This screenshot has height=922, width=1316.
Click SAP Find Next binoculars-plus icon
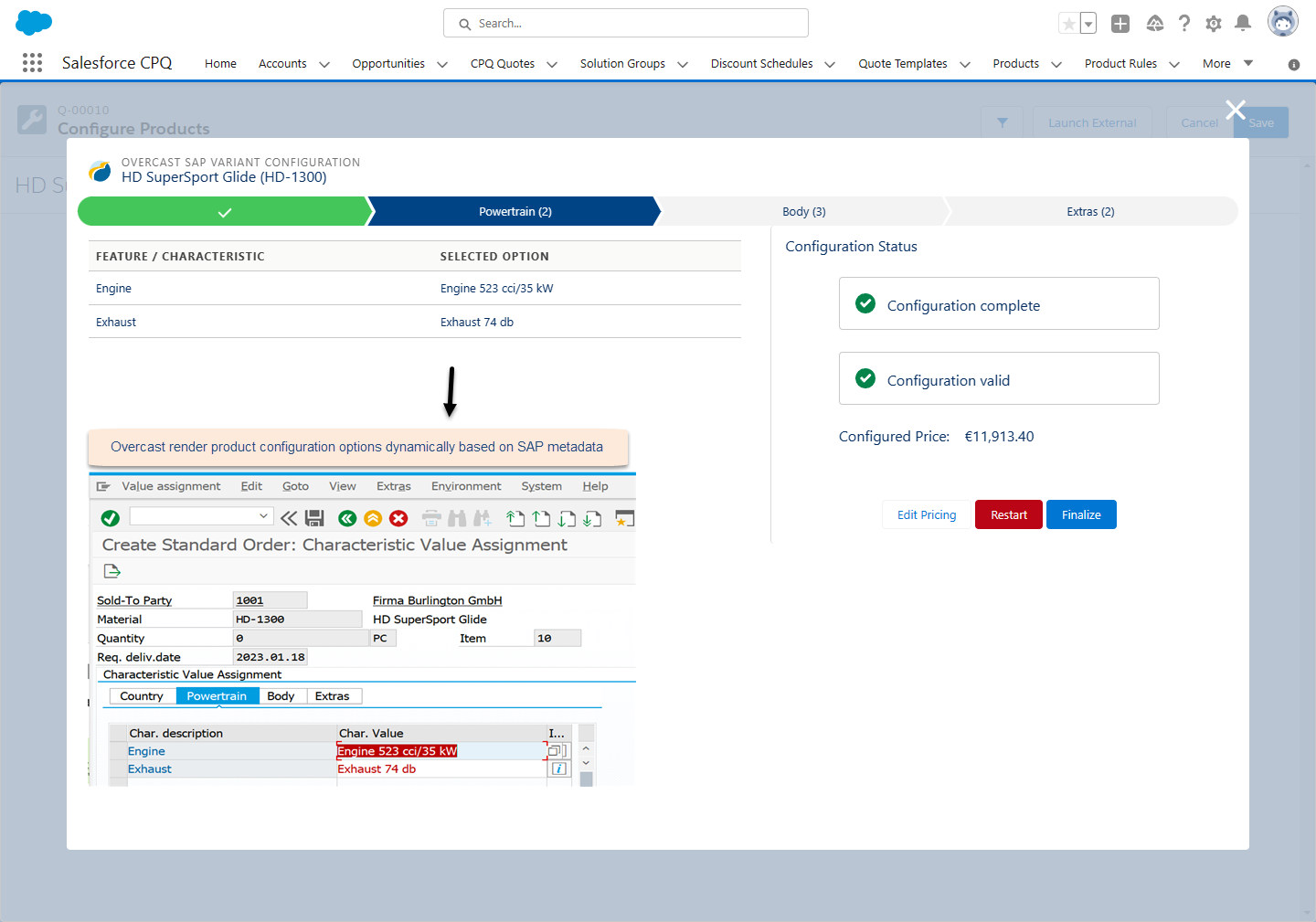tap(483, 518)
